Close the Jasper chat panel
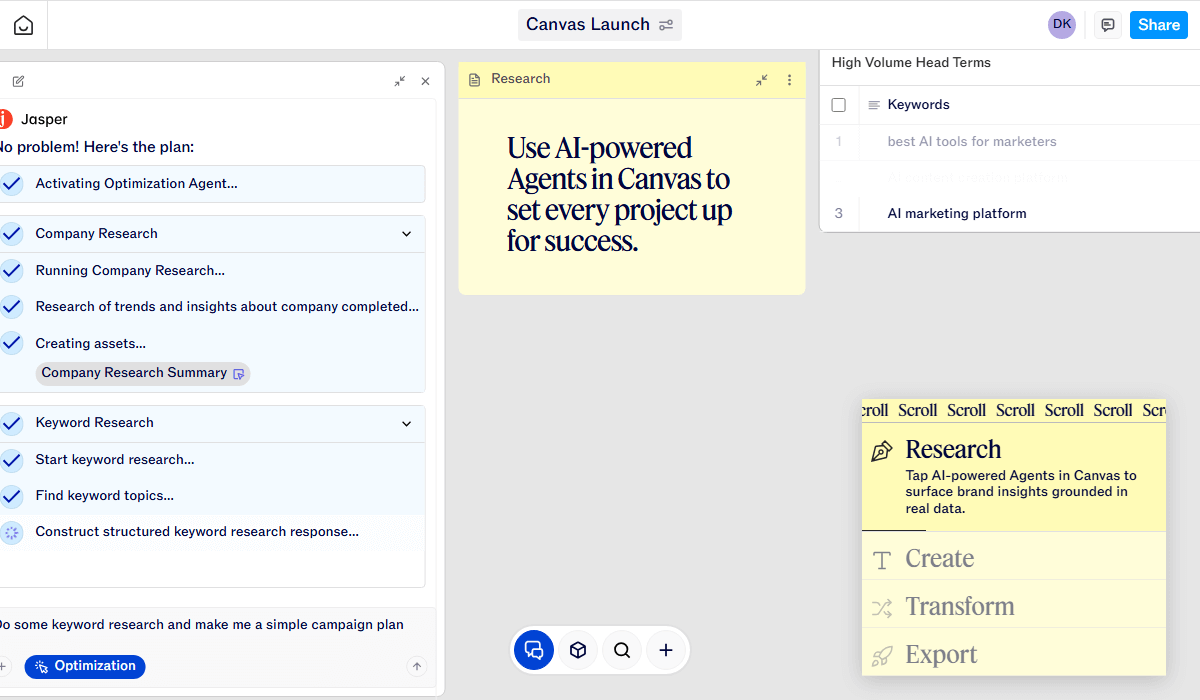This screenshot has width=1200, height=700. 425,81
